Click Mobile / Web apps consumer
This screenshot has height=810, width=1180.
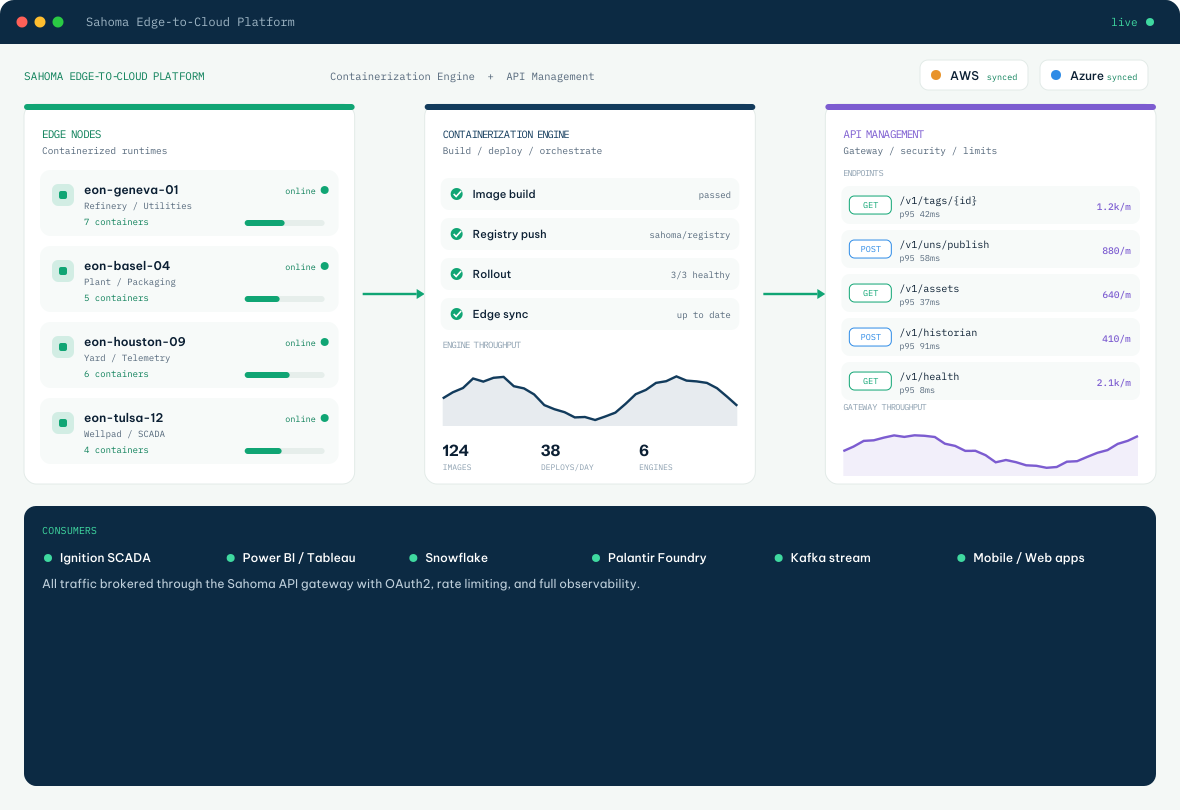[1029, 558]
